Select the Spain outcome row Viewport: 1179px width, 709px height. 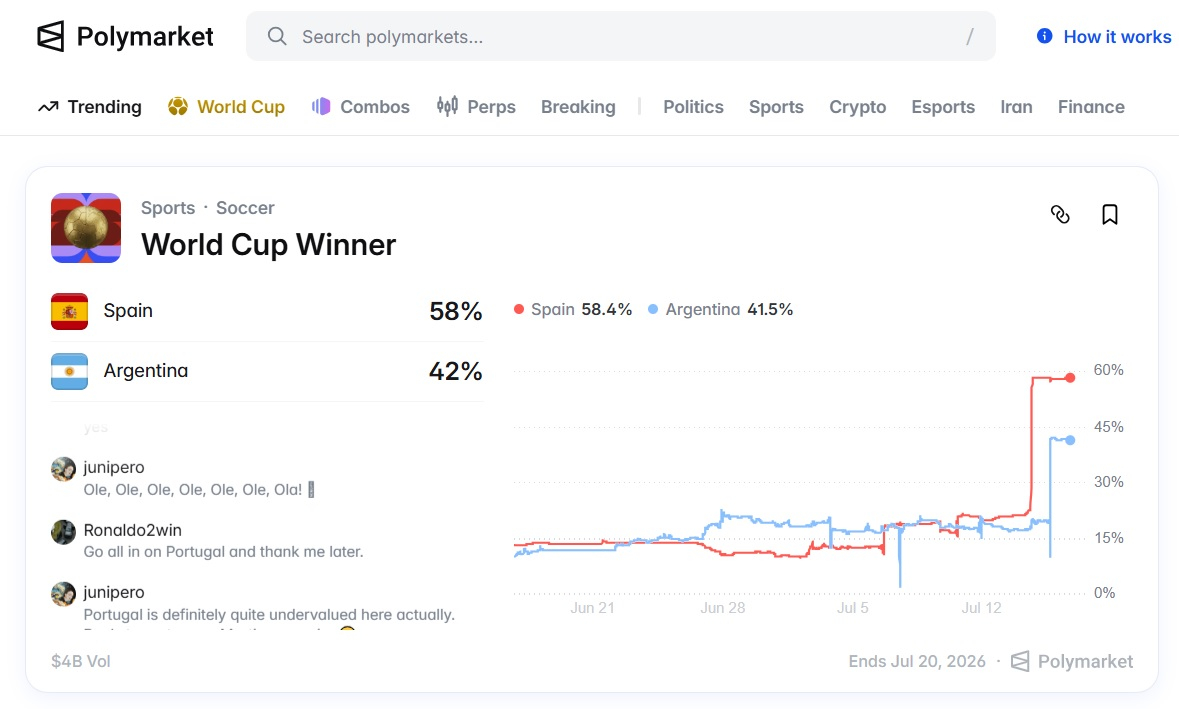267,311
